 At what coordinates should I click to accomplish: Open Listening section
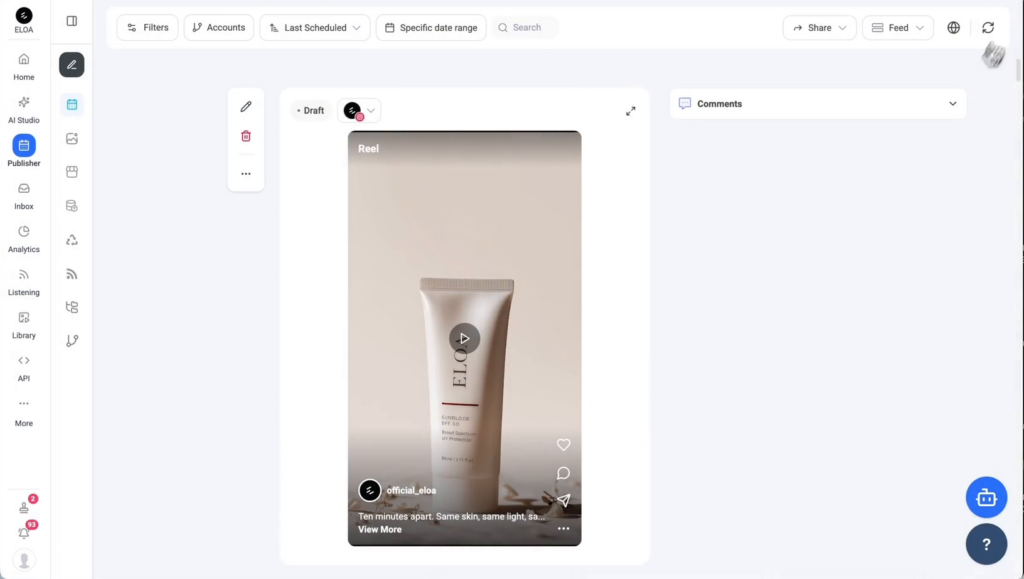[x=24, y=282]
